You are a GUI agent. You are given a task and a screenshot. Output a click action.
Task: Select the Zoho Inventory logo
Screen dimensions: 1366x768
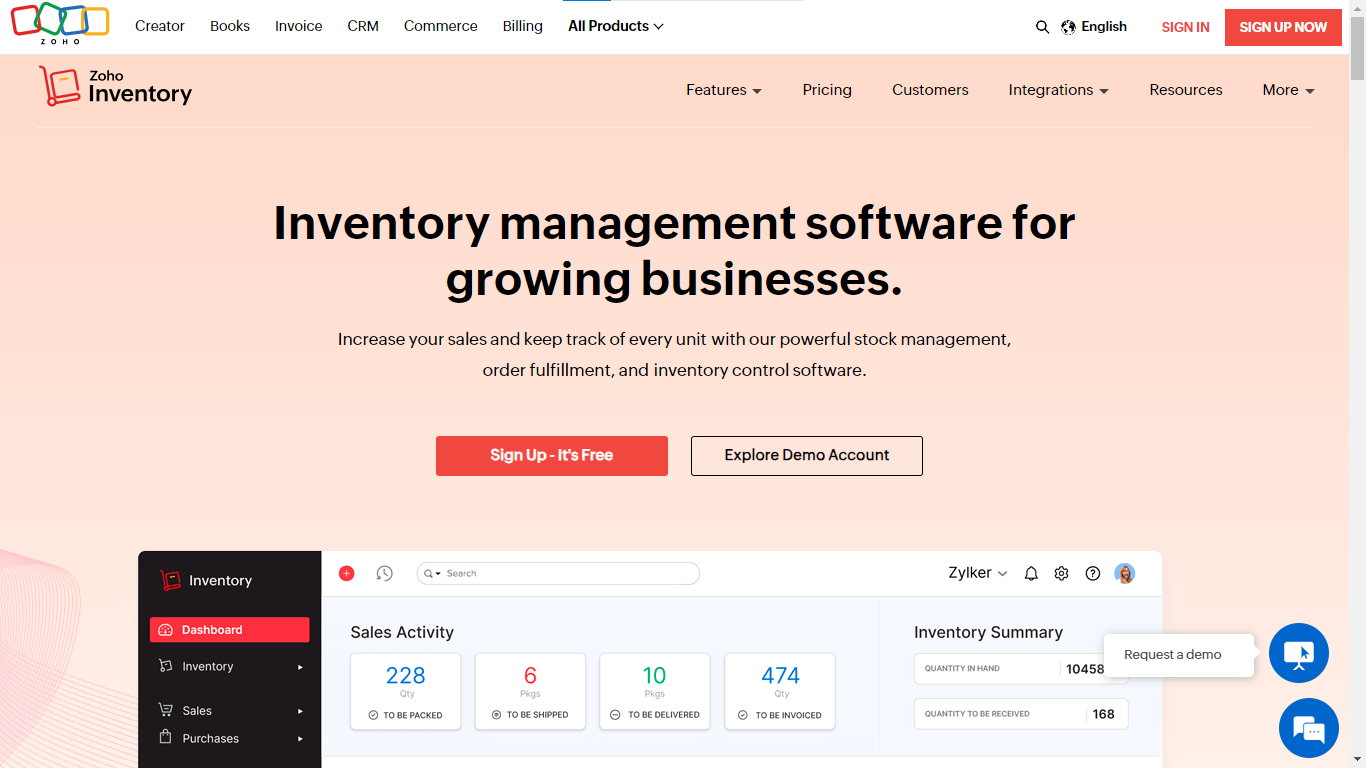(115, 86)
